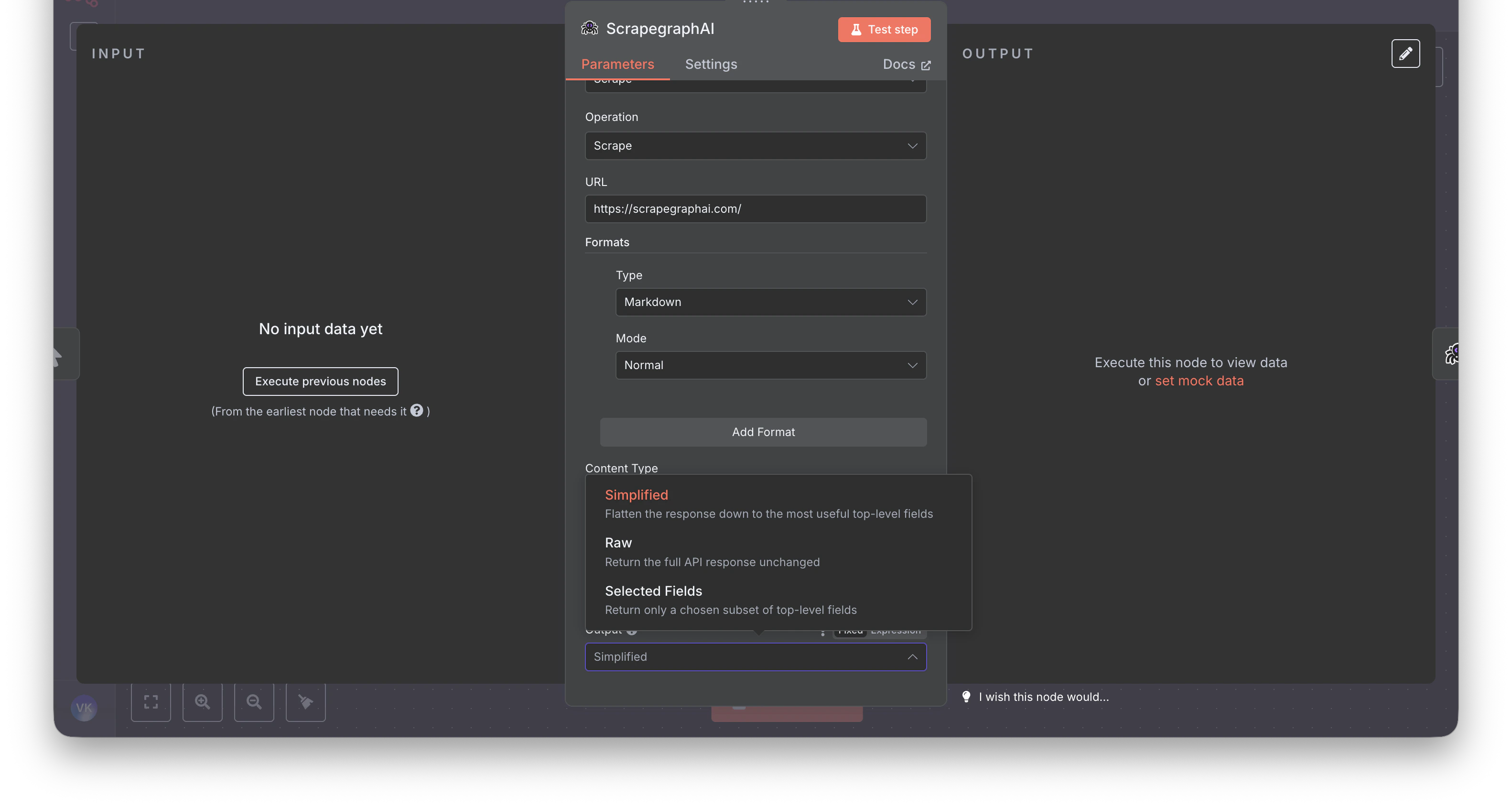The image size is (1512, 808).
Task: Click the zoom in magnifier icon
Action: (203, 702)
